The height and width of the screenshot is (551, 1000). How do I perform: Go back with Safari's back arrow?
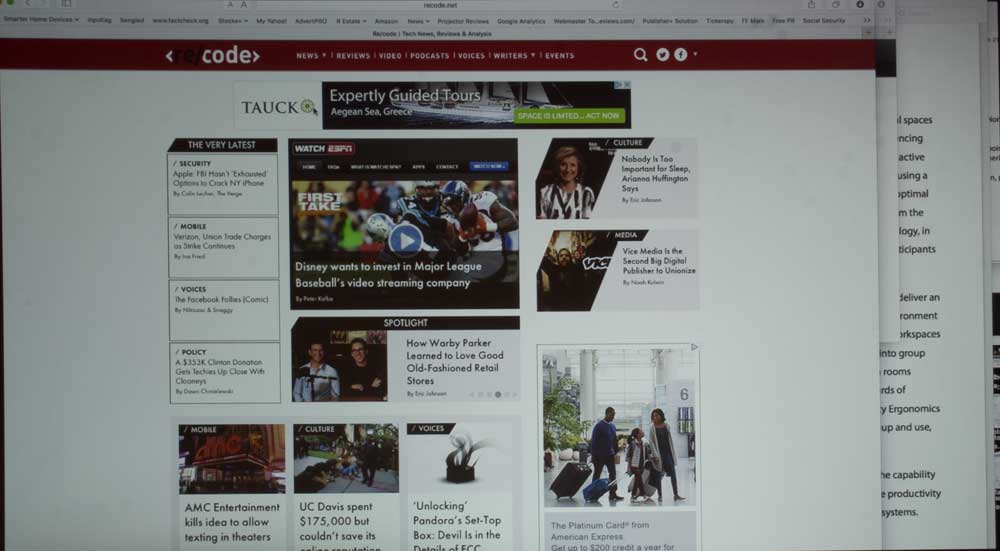pyautogui.click(x=27, y=4)
